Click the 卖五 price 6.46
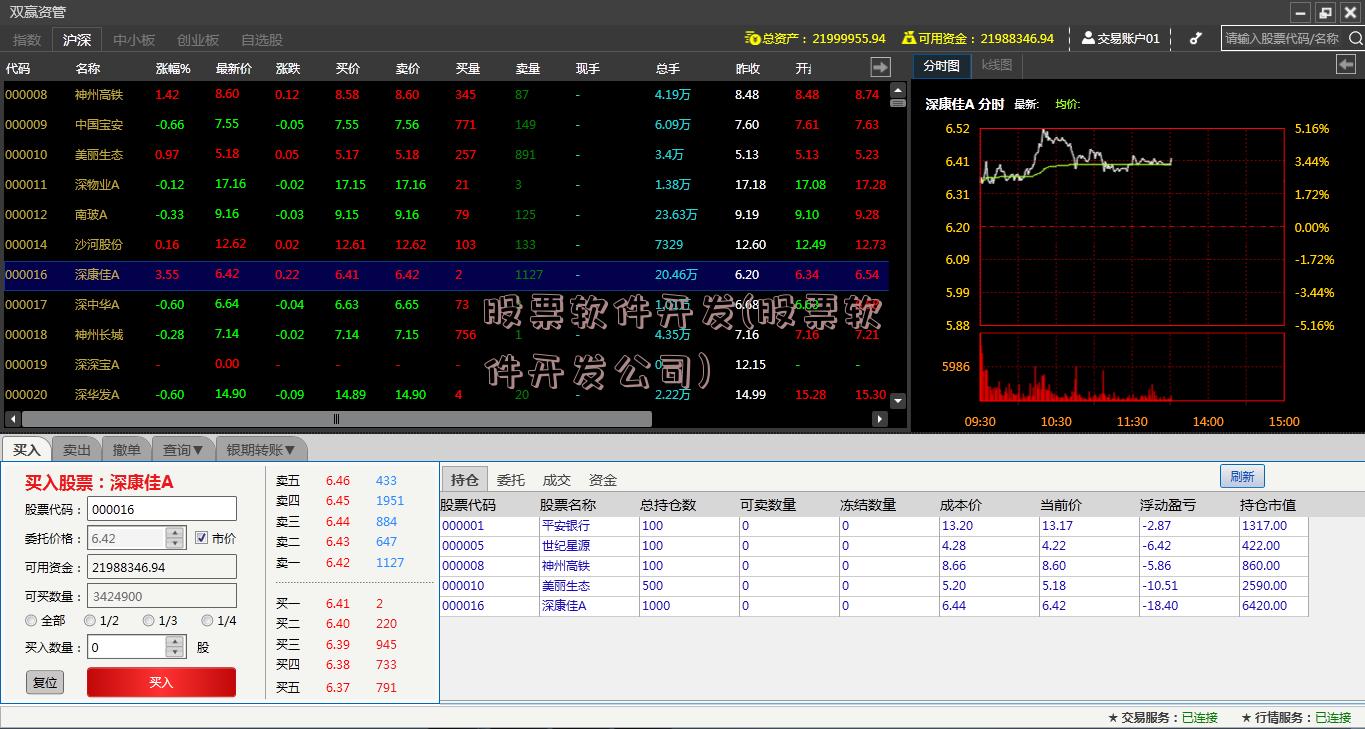The width and height of the screenshot is (1365, 729). pyautogui.click(x=338, y=481)
